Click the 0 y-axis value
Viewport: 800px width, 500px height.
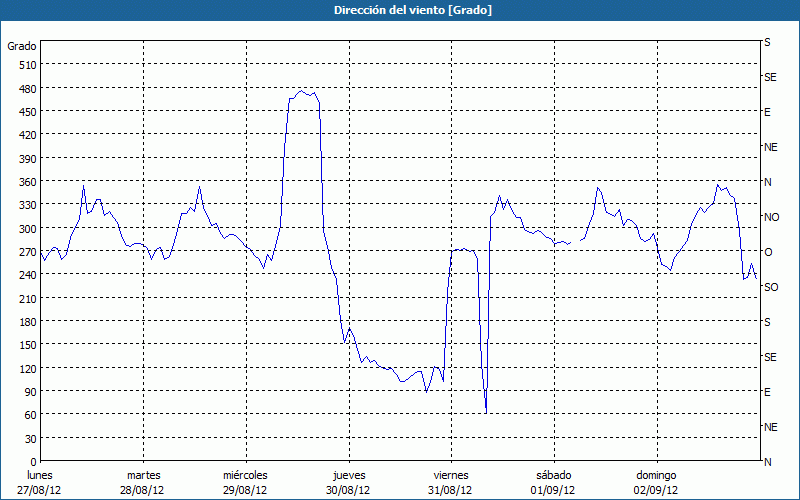coord(34,462)
